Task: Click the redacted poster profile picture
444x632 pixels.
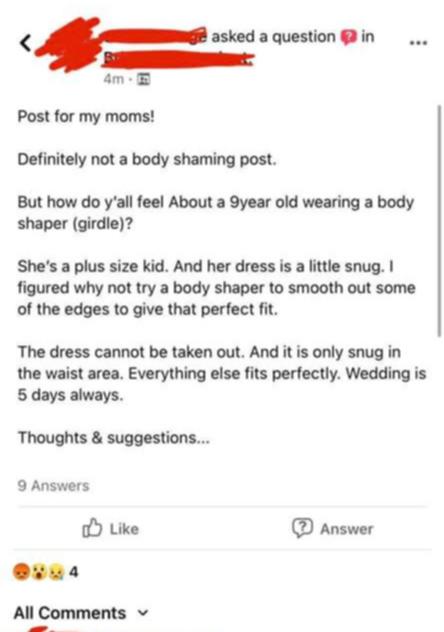Action: pos(68,44)
